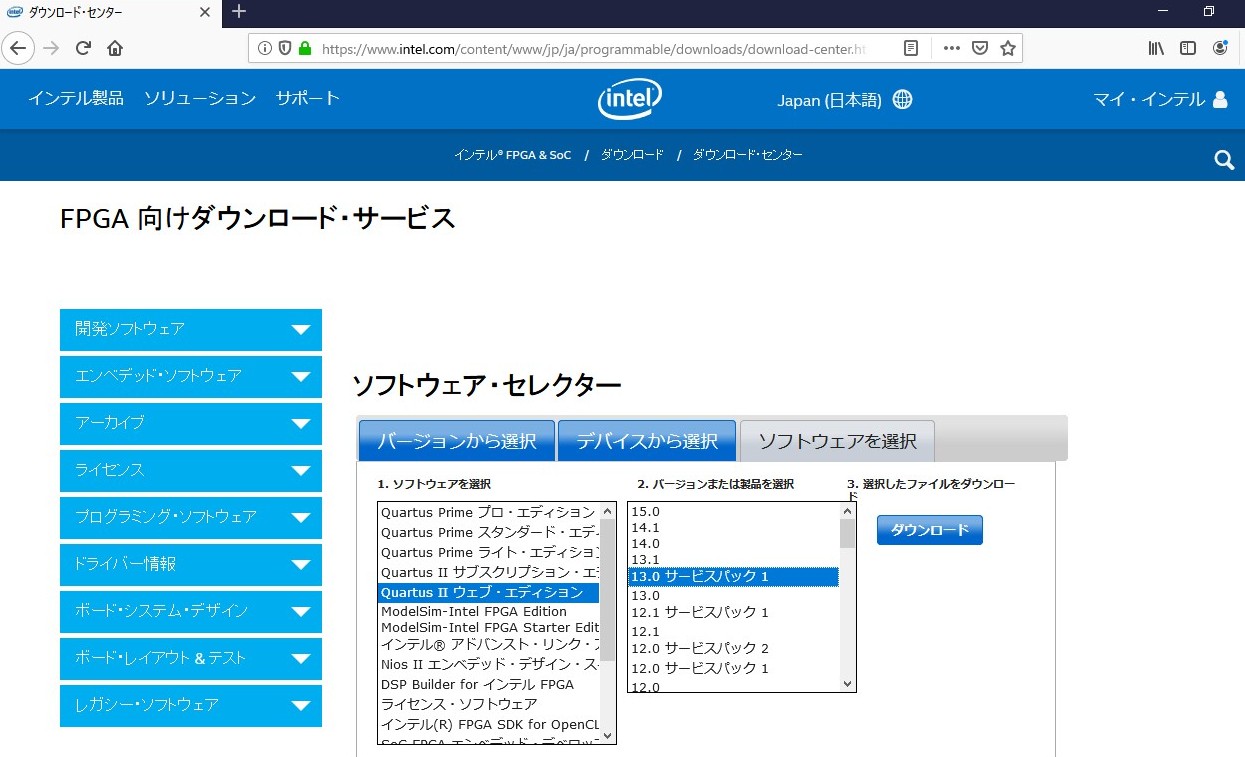Image resolution: width=1245 pixels, height=757 pixels.
Task: Open マイ・インテル account link
Action: (x=1149, y=99)
